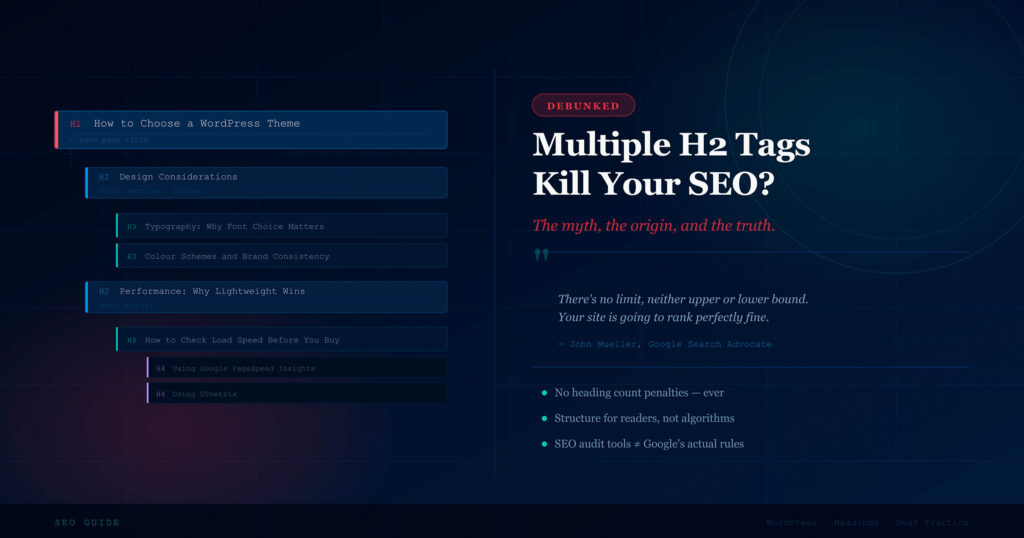
Task: Select the H4 'Using GTmetrix' row
Action: [297, 394]
